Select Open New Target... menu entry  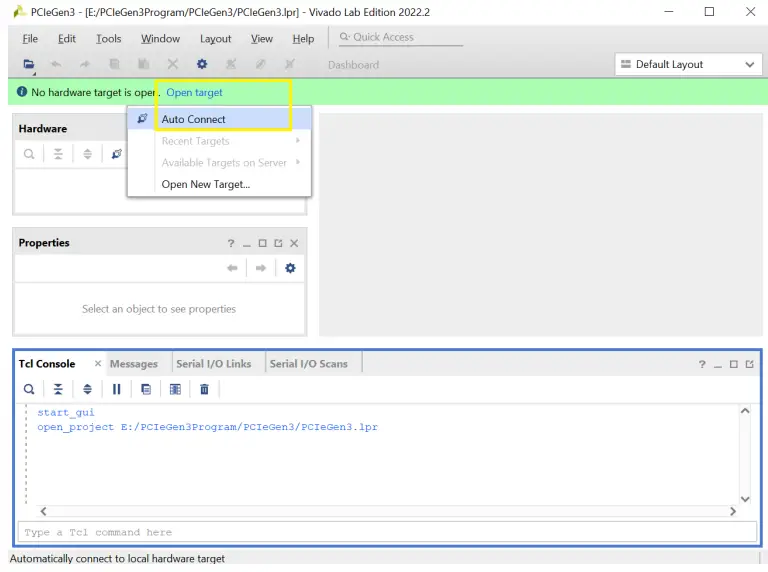click(x=219, y=184)
